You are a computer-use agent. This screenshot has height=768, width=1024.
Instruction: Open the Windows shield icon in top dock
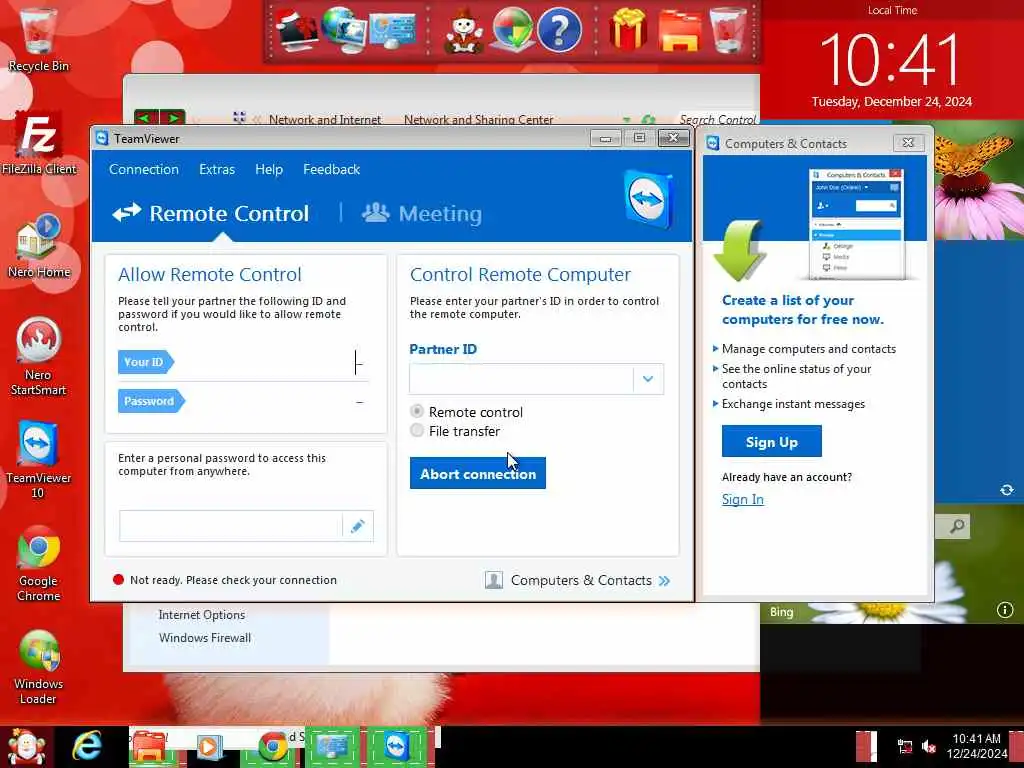click(512, 30)
